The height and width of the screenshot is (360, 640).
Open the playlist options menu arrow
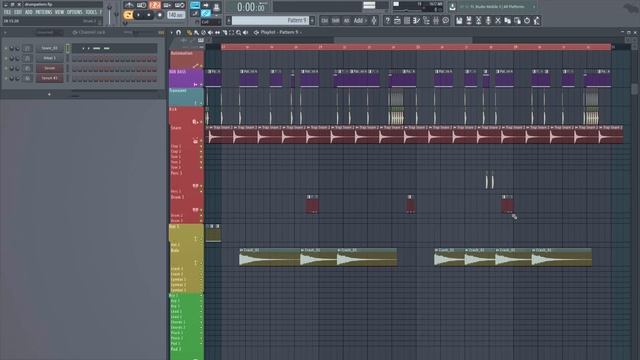[x=171, y=32]
